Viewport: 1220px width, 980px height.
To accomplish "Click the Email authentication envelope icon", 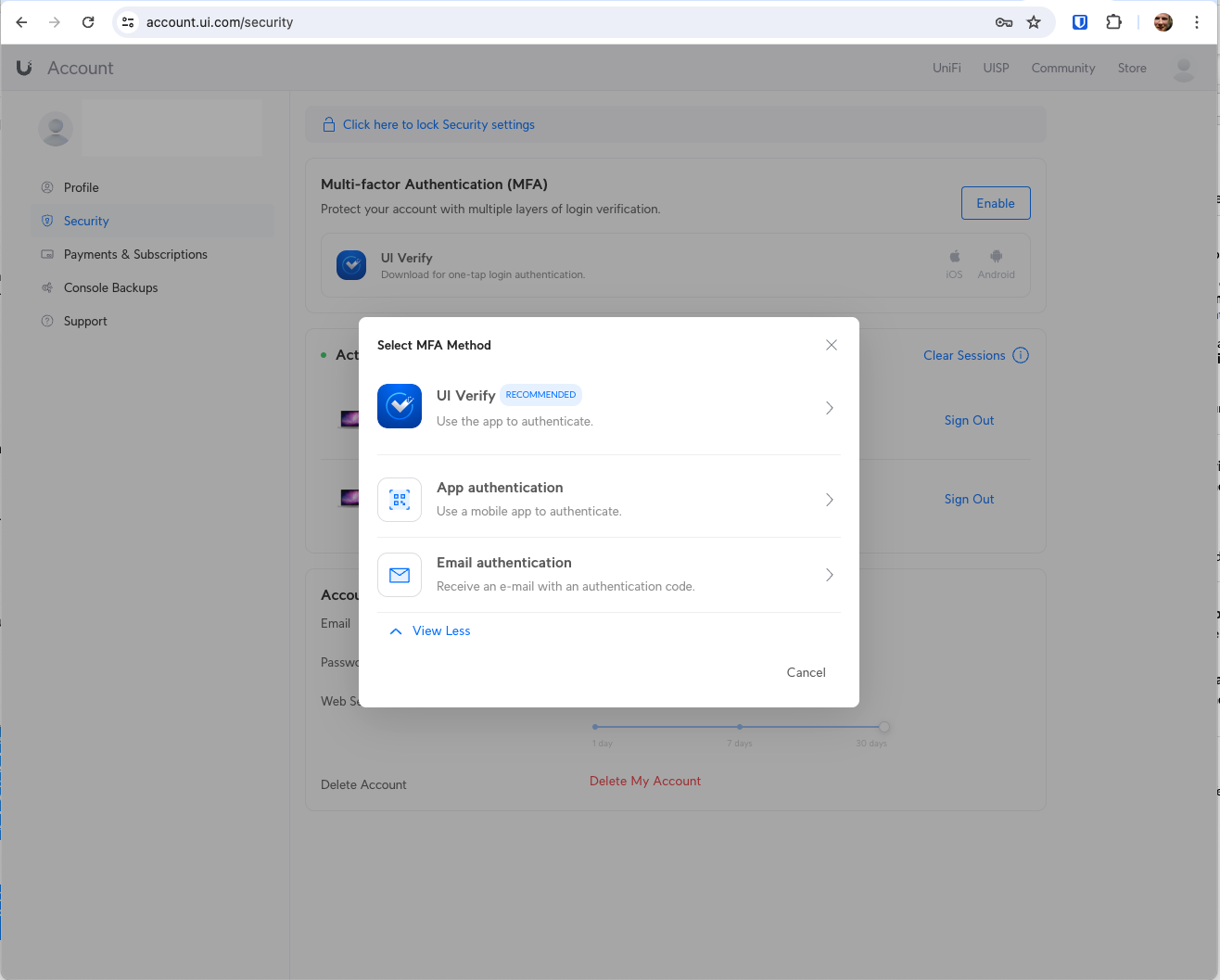I will coord(400,575).
